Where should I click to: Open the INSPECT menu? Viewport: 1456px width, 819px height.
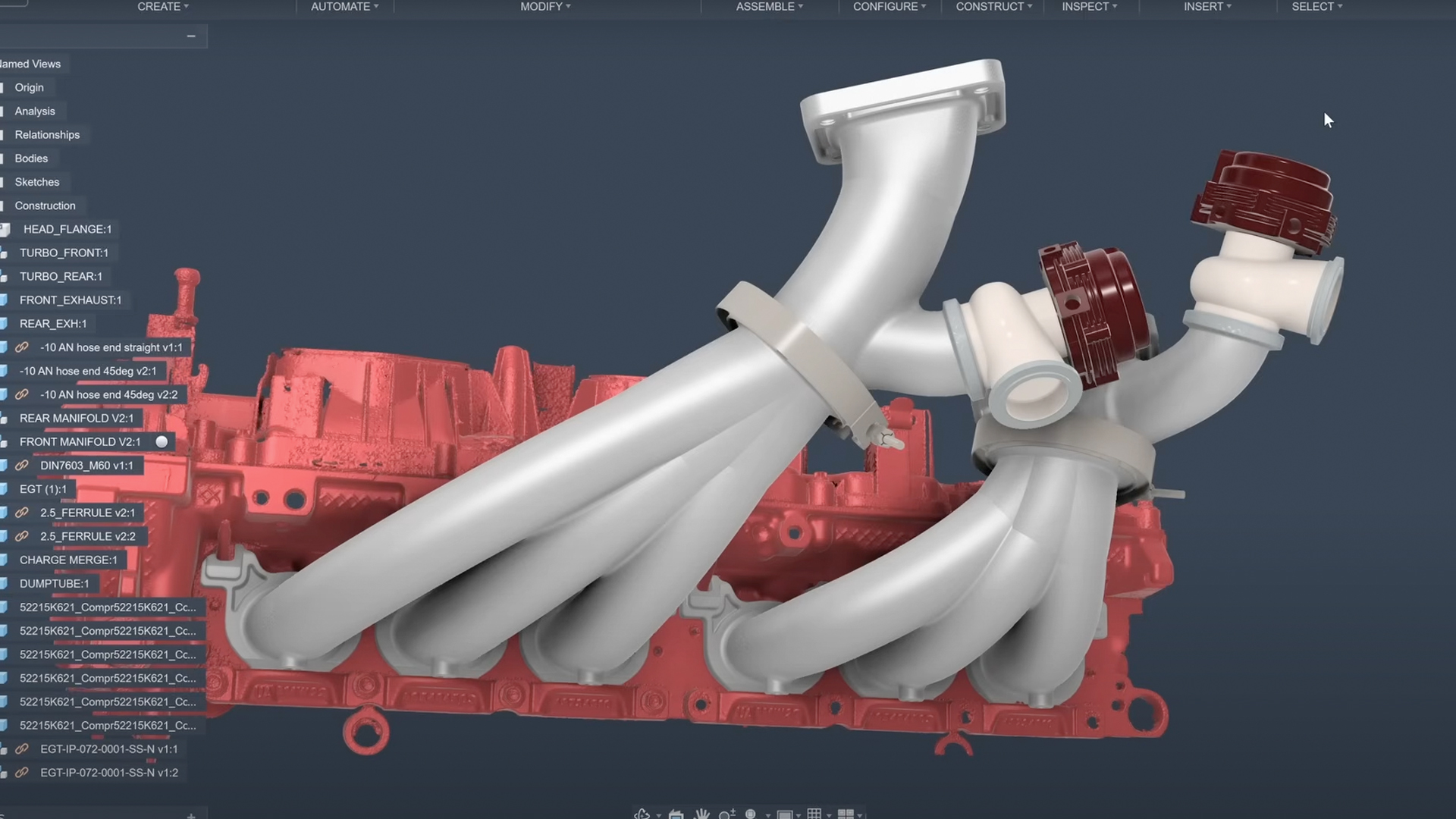click(1089, 7)
